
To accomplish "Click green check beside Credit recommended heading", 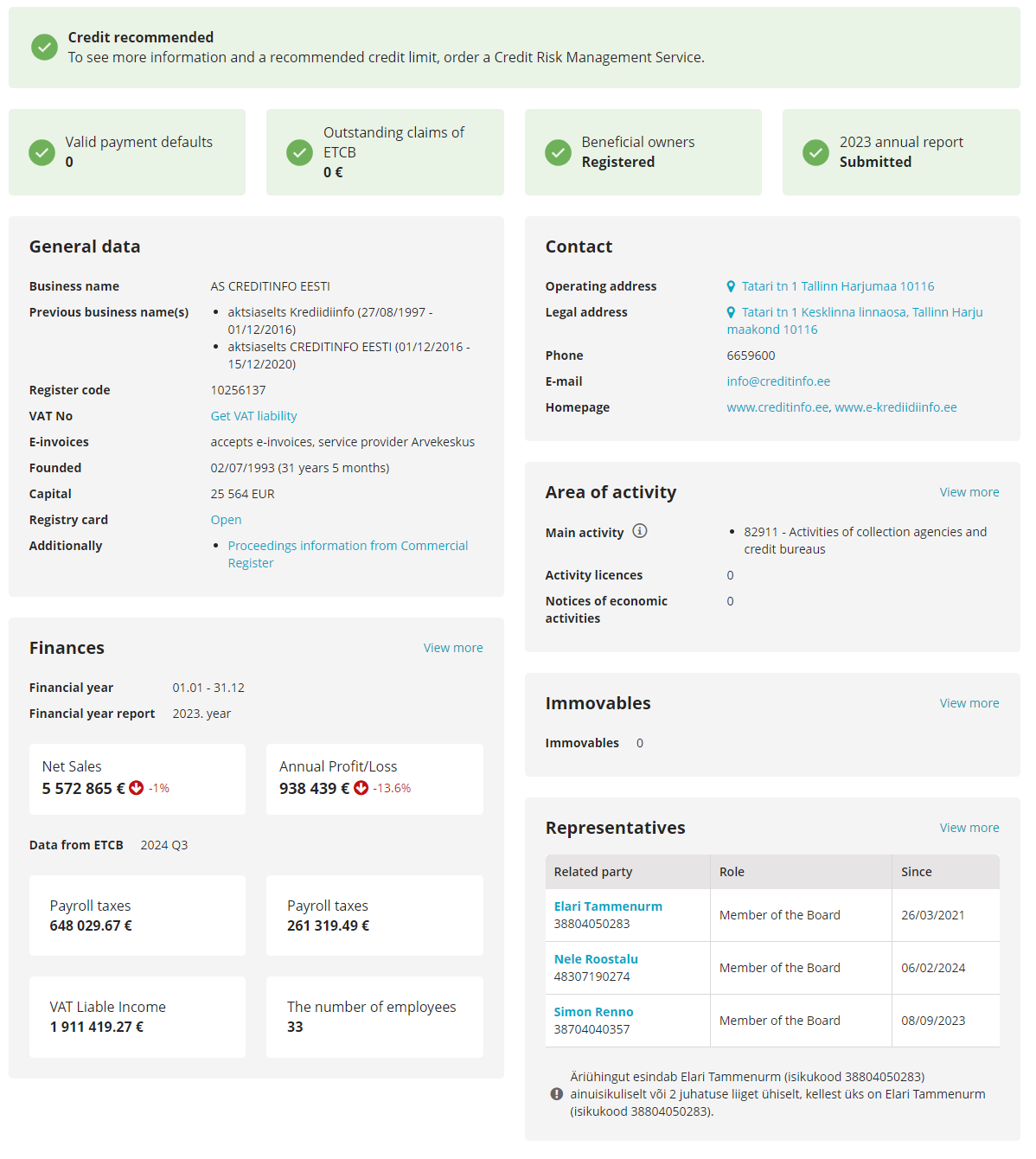I will (44, 48).
